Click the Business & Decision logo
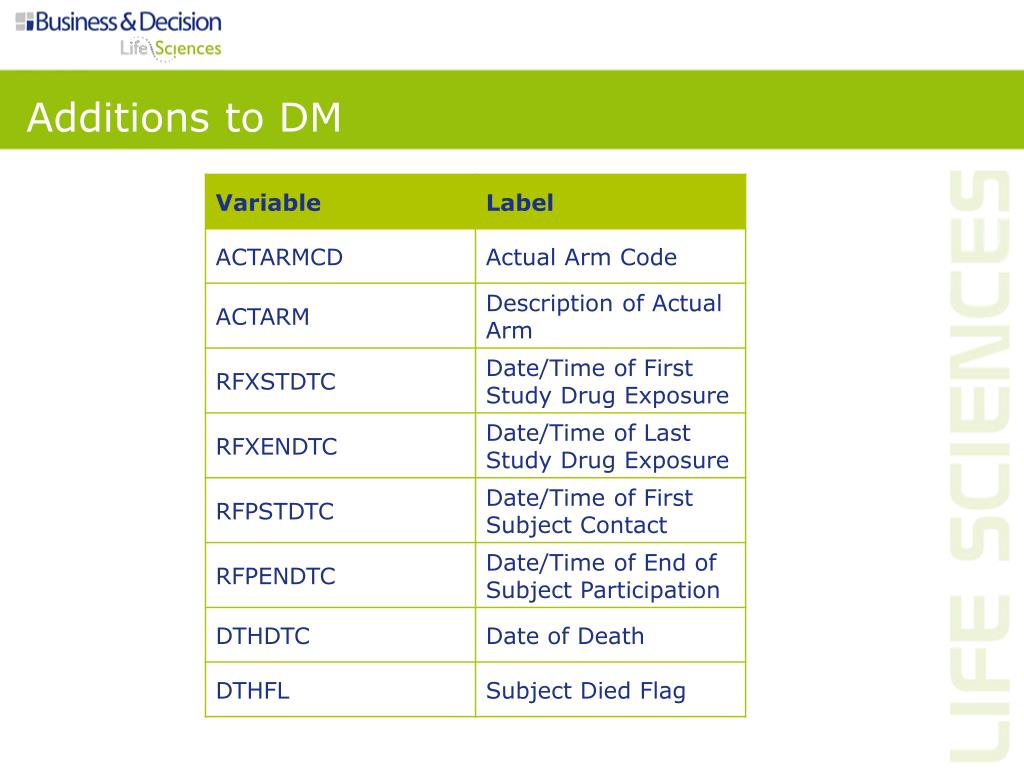This screenshot has width=1024, height=768. (x=118, y=22)
